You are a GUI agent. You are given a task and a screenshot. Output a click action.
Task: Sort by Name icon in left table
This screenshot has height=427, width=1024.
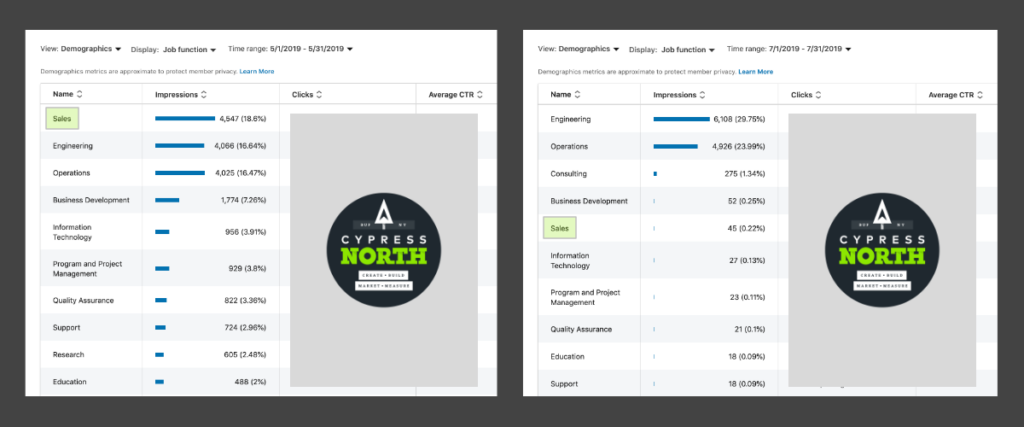(x=79, y=94)
